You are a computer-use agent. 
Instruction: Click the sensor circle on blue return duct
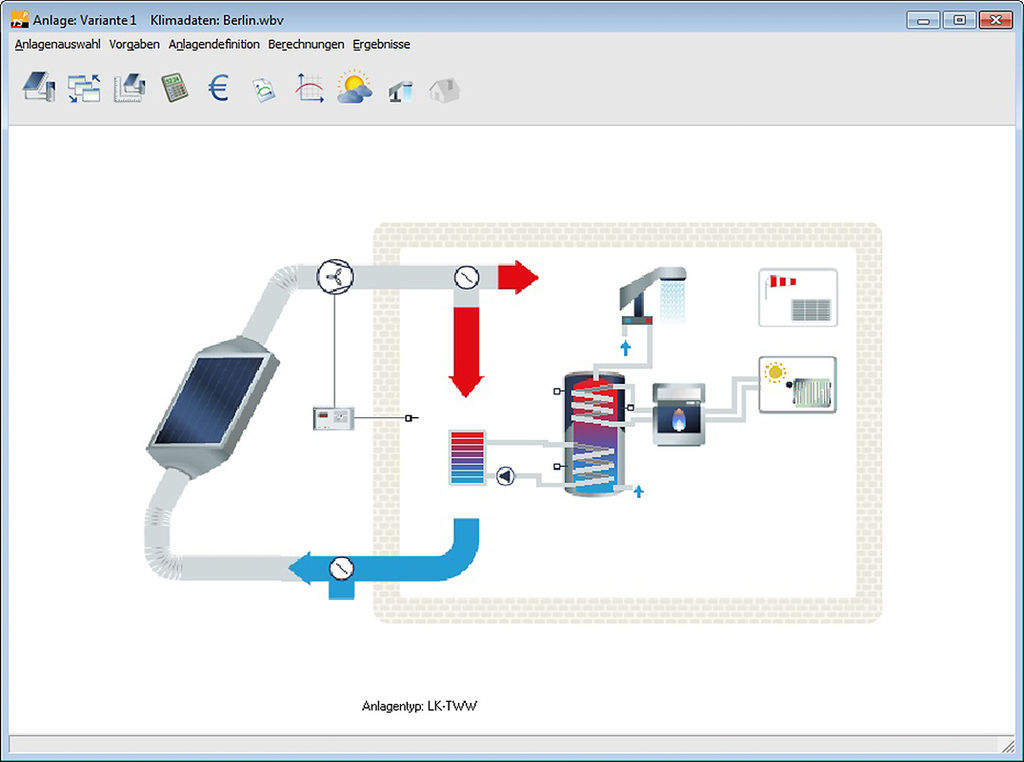point(341,568)
